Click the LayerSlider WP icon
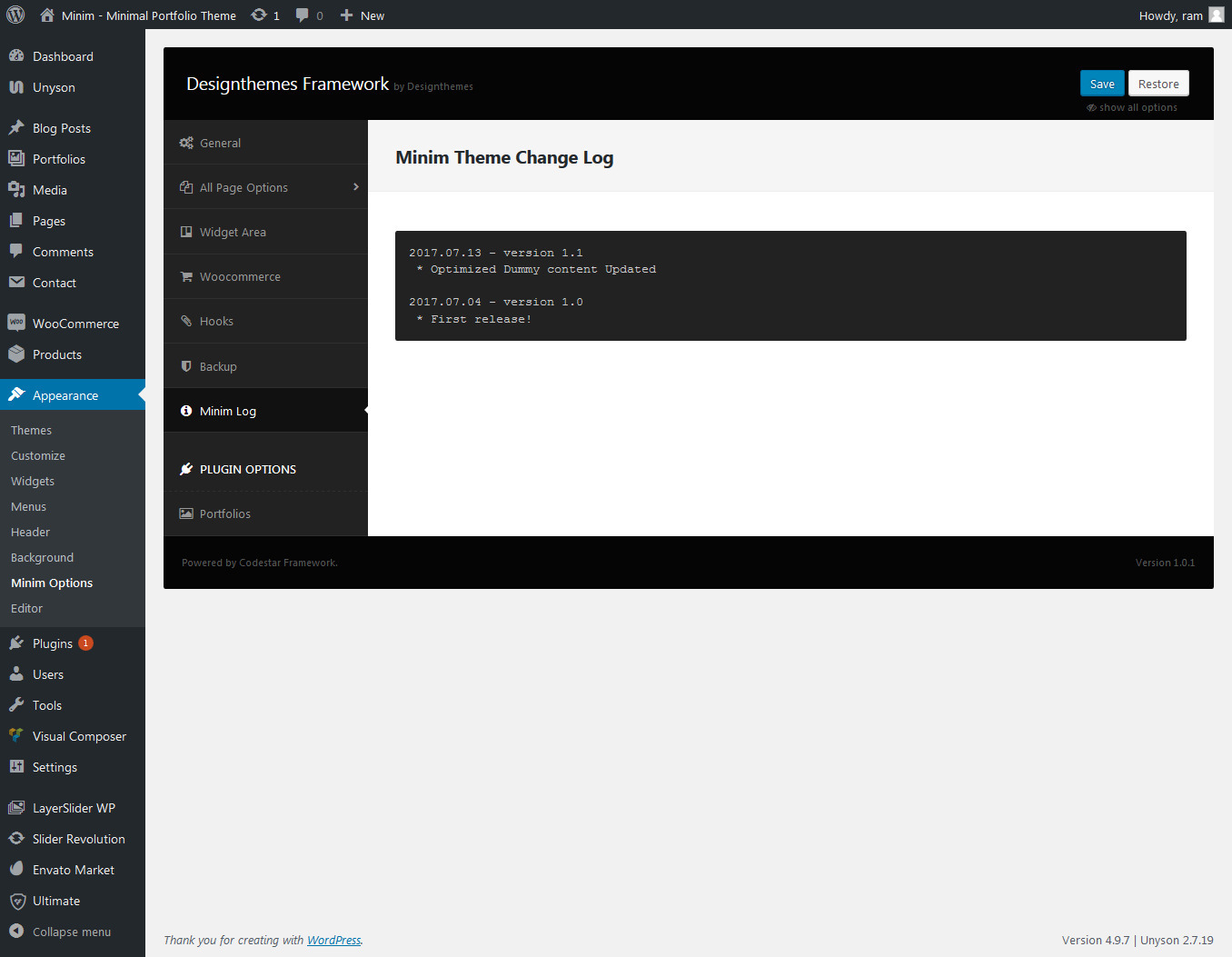Screen dimensions: 1232x957 pos(16,807)
